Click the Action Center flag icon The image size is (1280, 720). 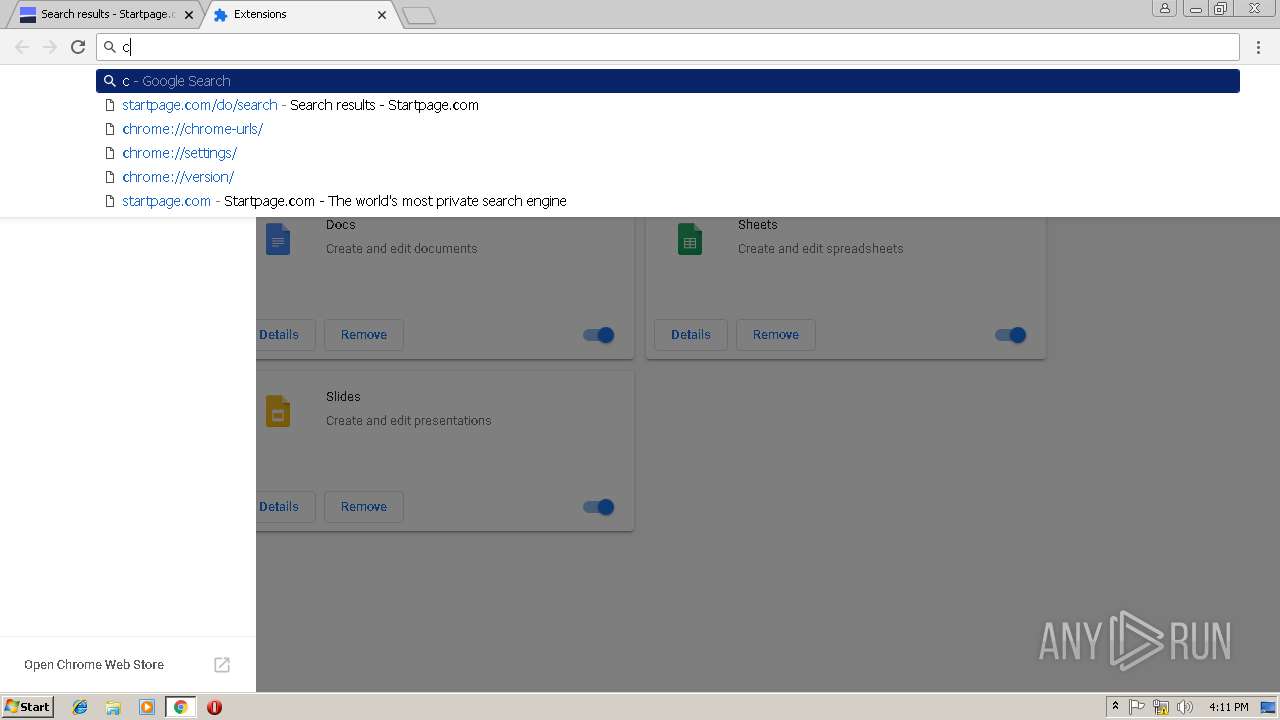coord(1137,707)
